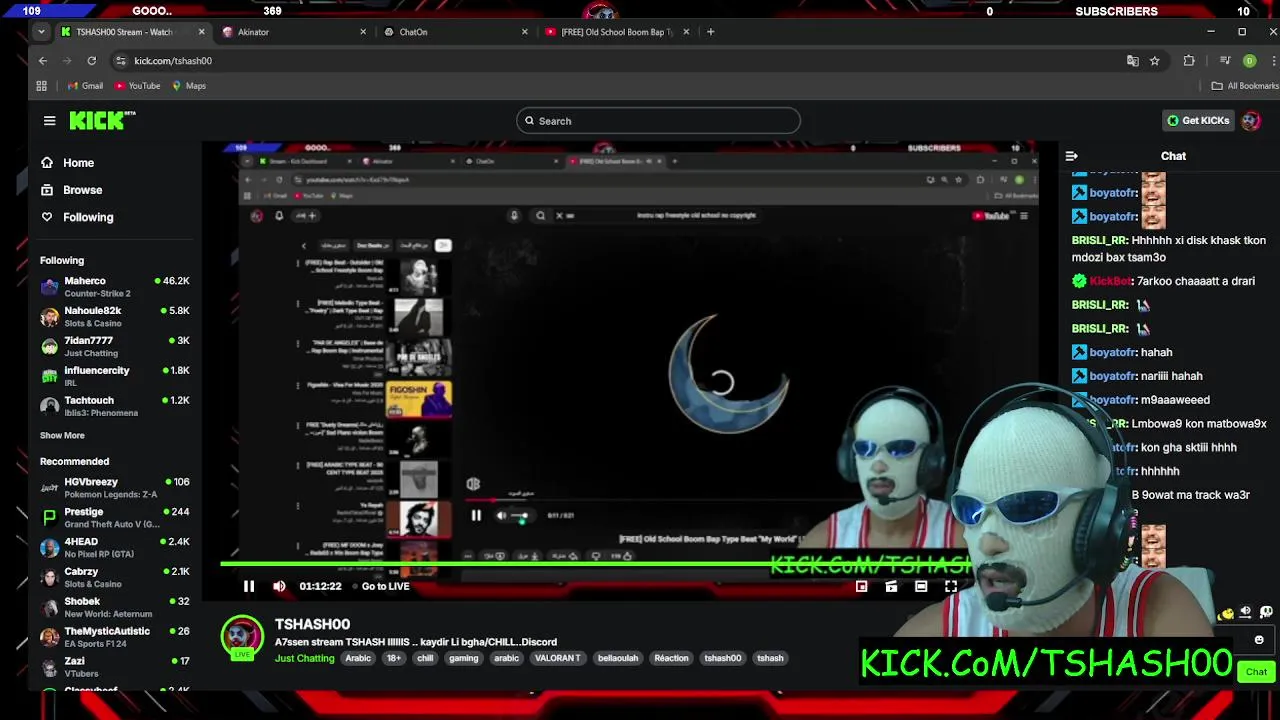The height and width of the screenshot is (720, 1280).
Task: Open 7idan7777 channel
Action: [115, 347]
